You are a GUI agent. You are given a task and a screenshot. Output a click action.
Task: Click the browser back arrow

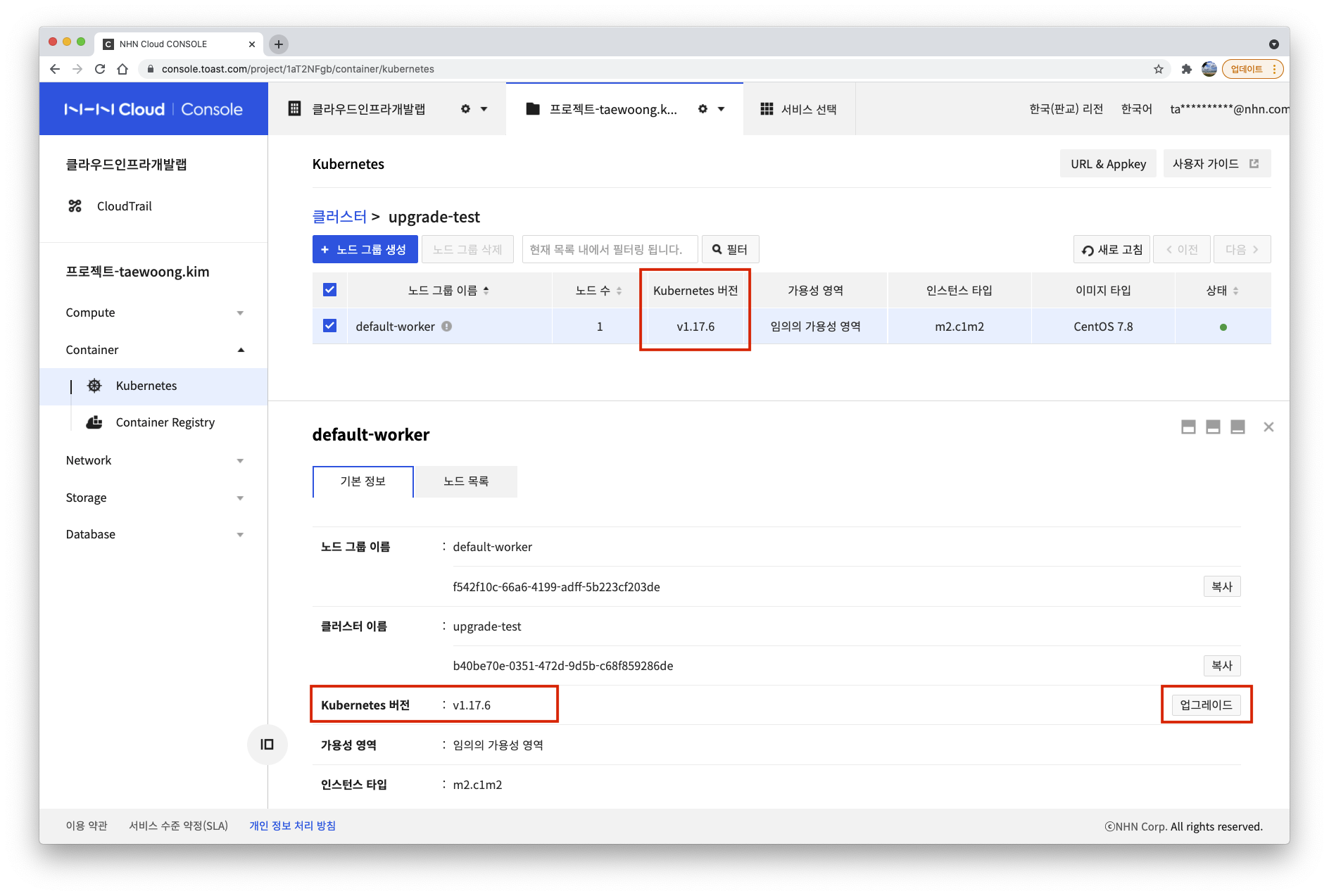(55, 69)
